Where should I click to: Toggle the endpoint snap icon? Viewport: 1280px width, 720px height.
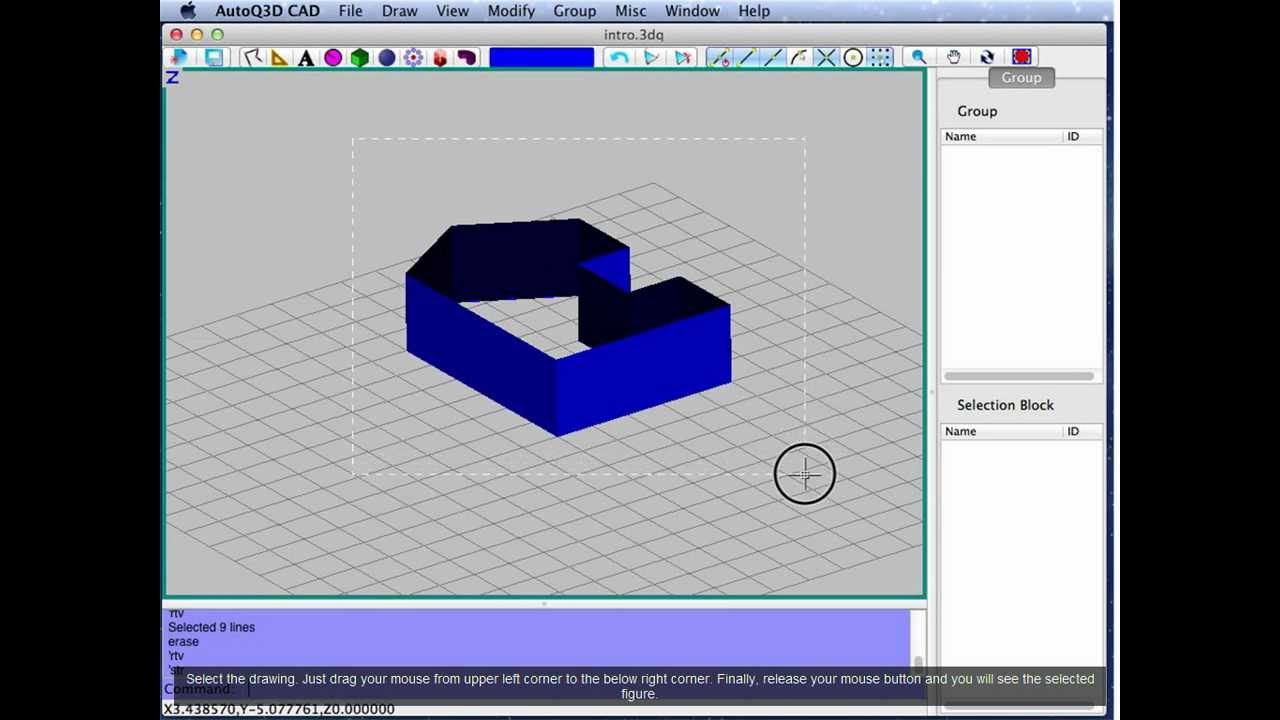point(718,58)
